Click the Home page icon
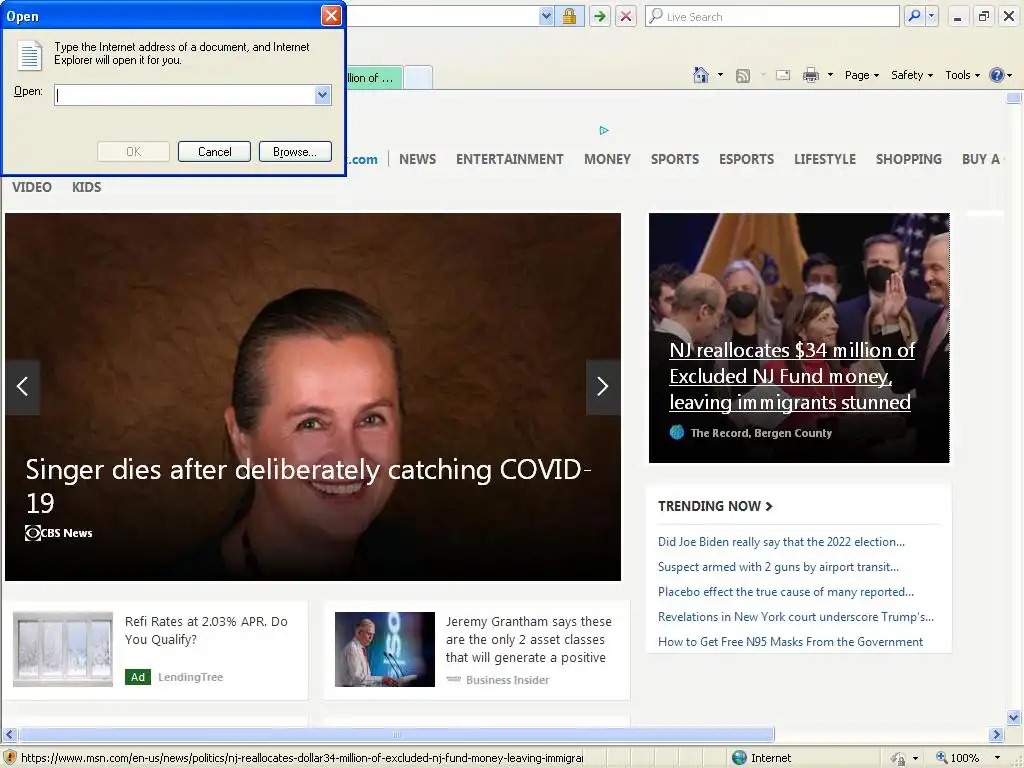The image size is (1024, 768). pyautogui.click(x=701, y=75)
